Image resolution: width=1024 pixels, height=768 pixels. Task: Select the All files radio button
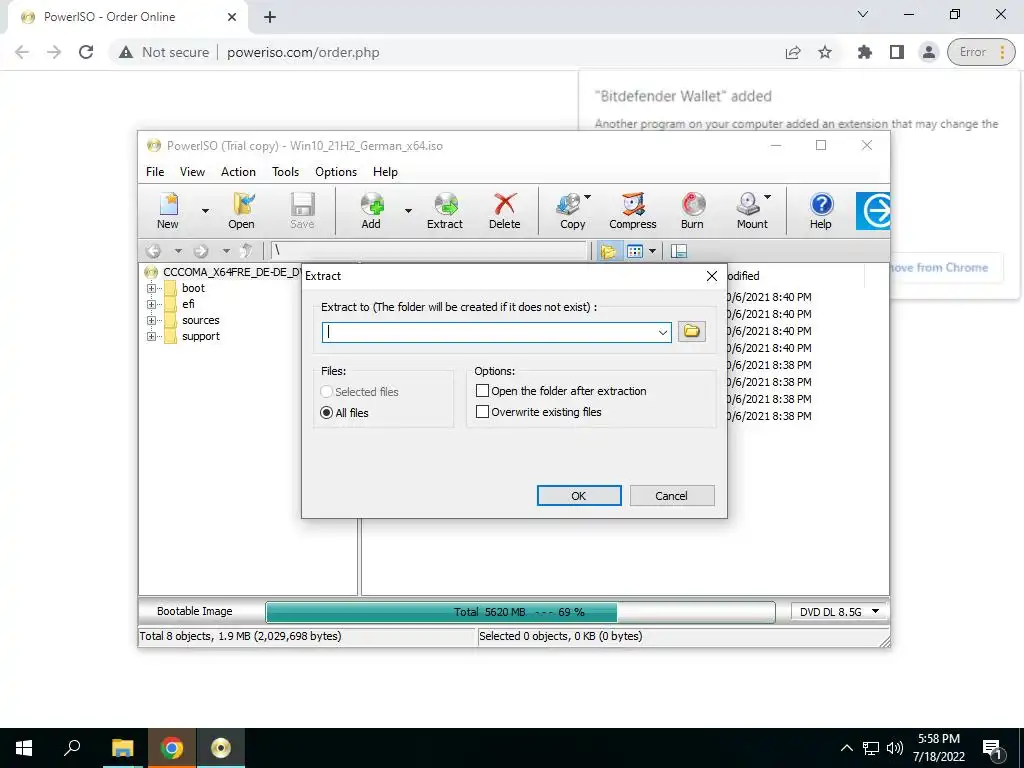coord(327,413)
